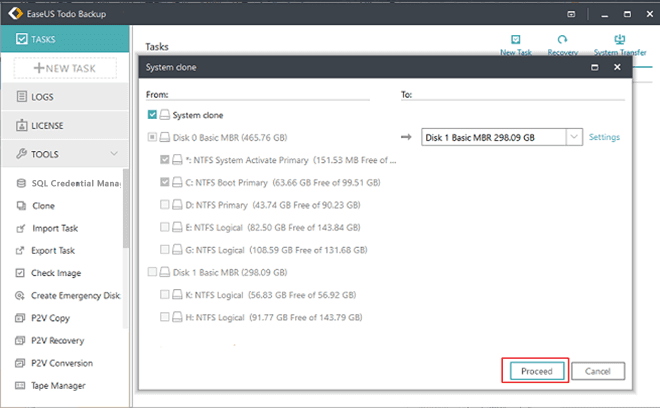Collapse the Tools section chevron
The image size is (660, 408).
[x=114, y=154]
